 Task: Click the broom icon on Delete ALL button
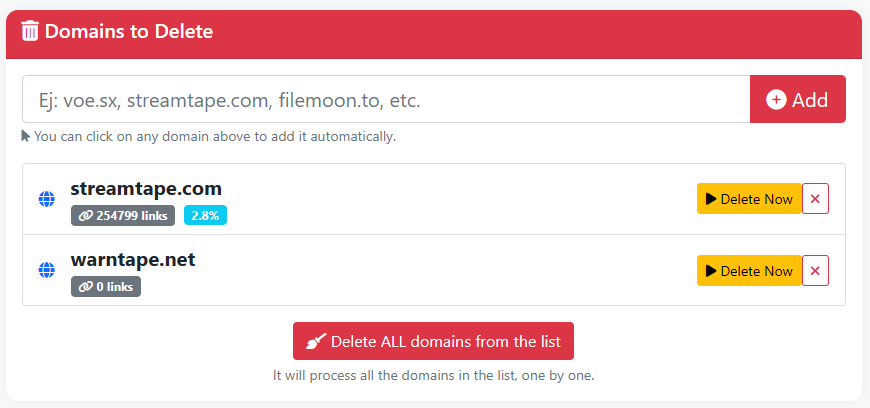[x=316, y=341]
